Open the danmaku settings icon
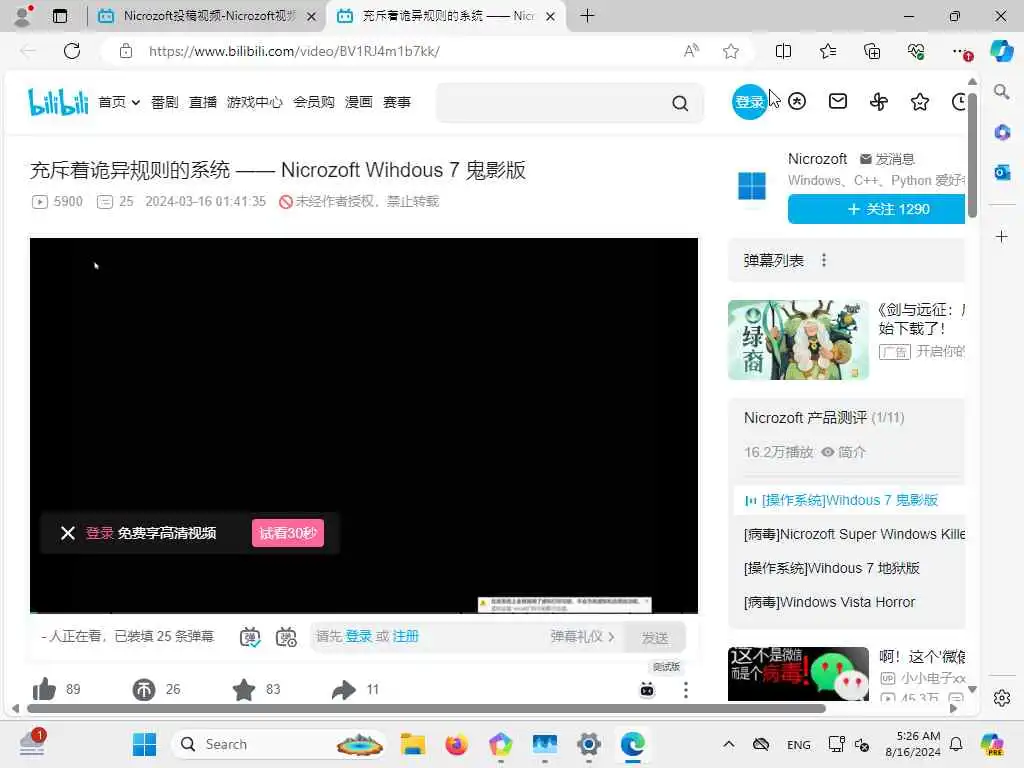1024x768 pixels. (x=286, y=637)
